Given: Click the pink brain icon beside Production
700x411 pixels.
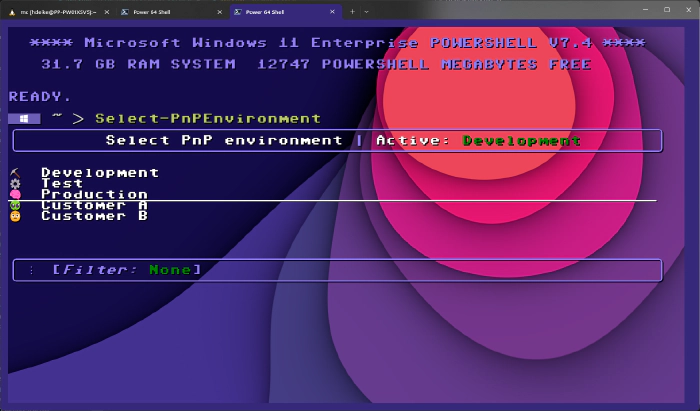Looking at the screenshot, I should (15, 195).
